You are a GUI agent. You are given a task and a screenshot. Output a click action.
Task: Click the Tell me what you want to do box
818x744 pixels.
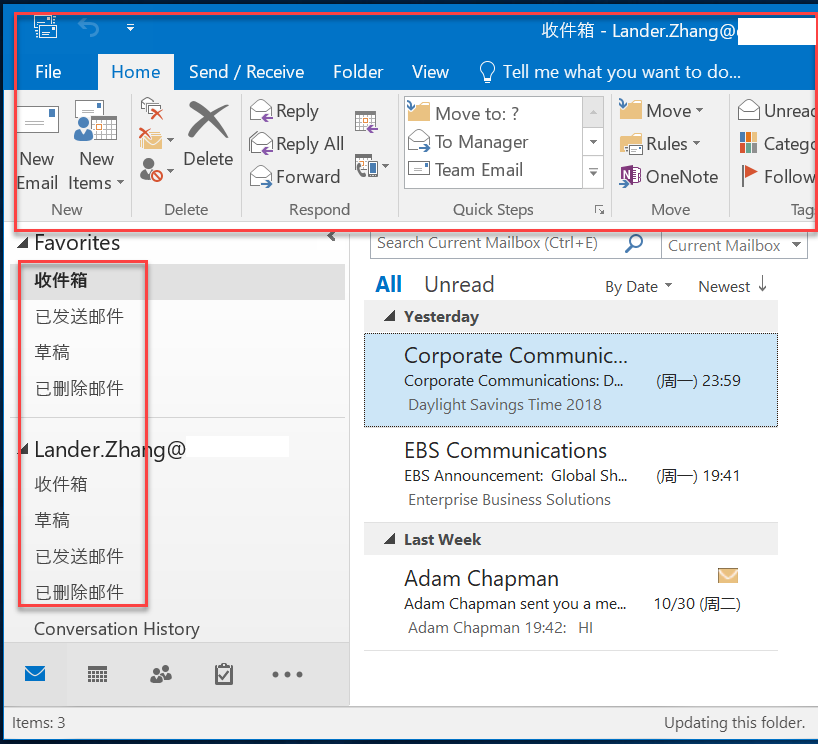(x=609, y=72)
